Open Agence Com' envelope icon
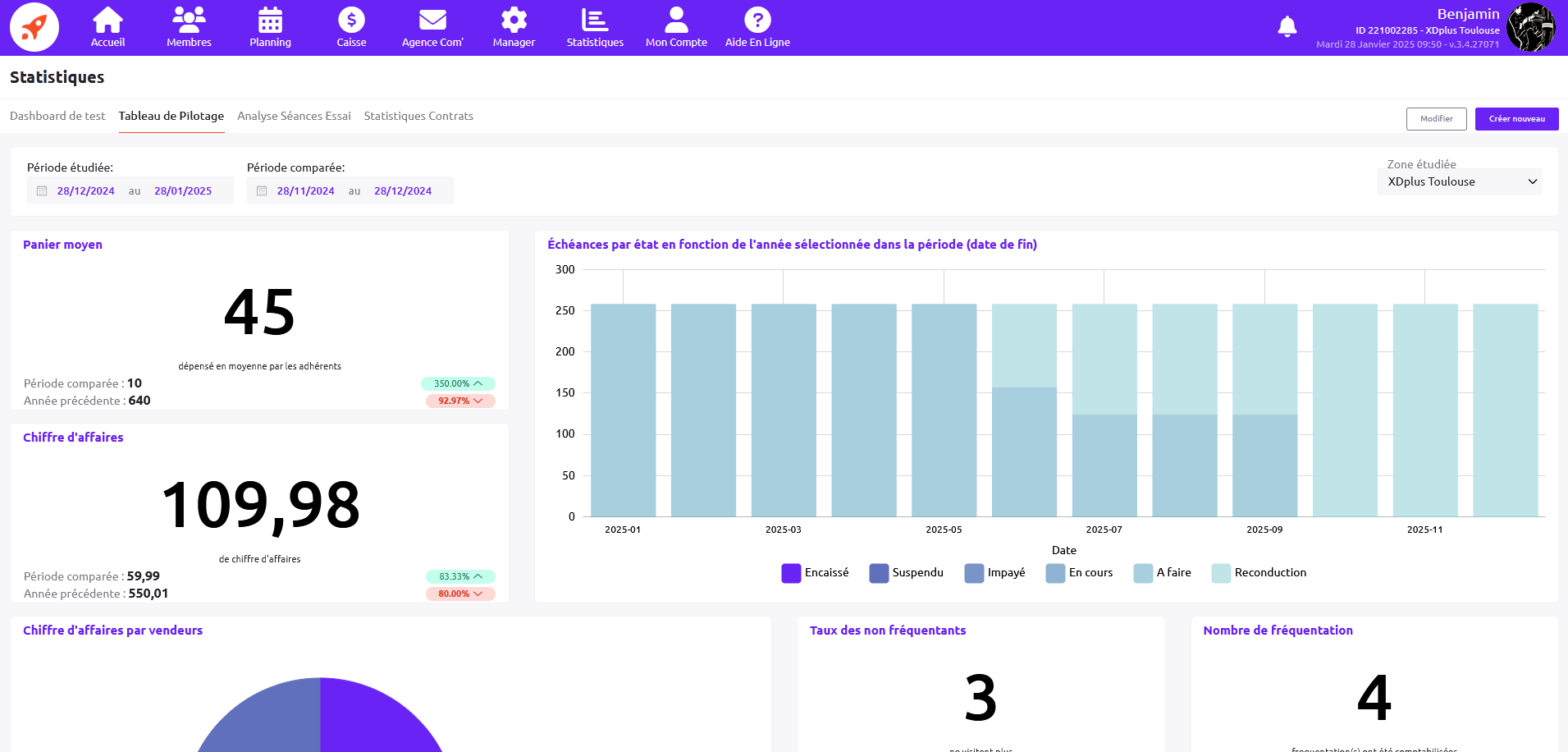This screenshot has width=1568, height=752. (x=432, y=21)
